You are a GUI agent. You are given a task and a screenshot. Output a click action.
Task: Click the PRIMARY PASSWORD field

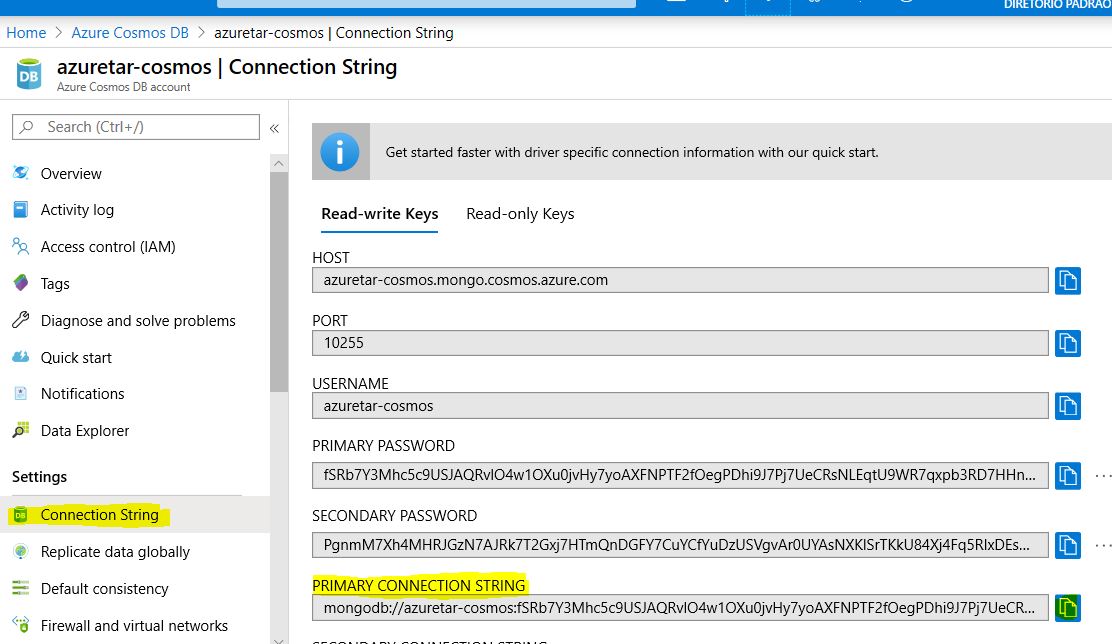pyautogui.click(x=680, y=475)
